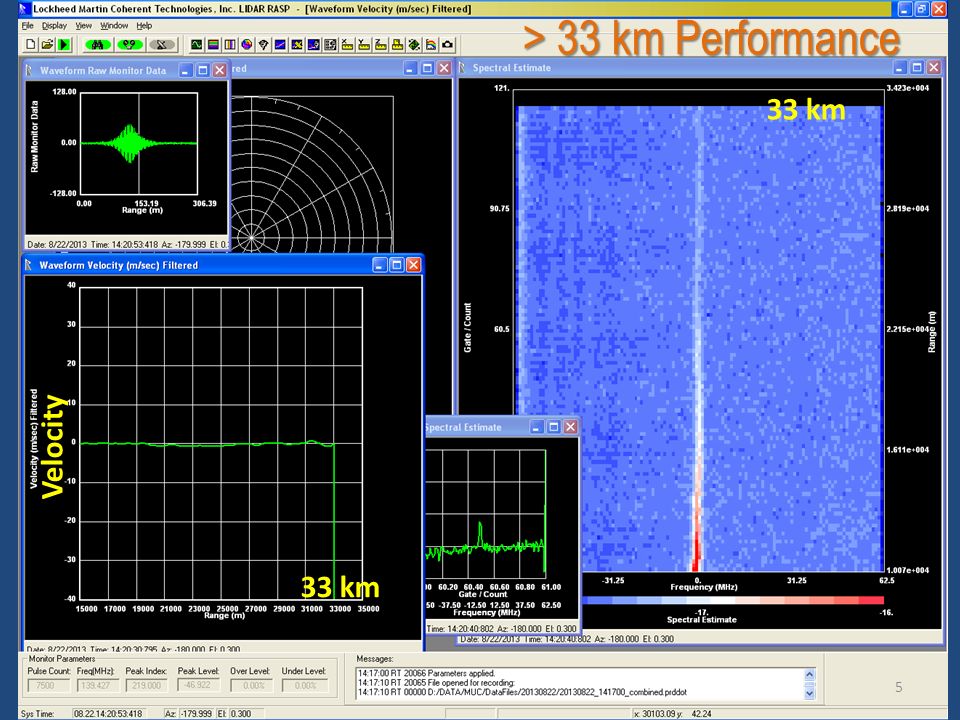Screen dimensions: 960x720
Task: Open the green sine waveform display icon
Action: click(197, 45)
